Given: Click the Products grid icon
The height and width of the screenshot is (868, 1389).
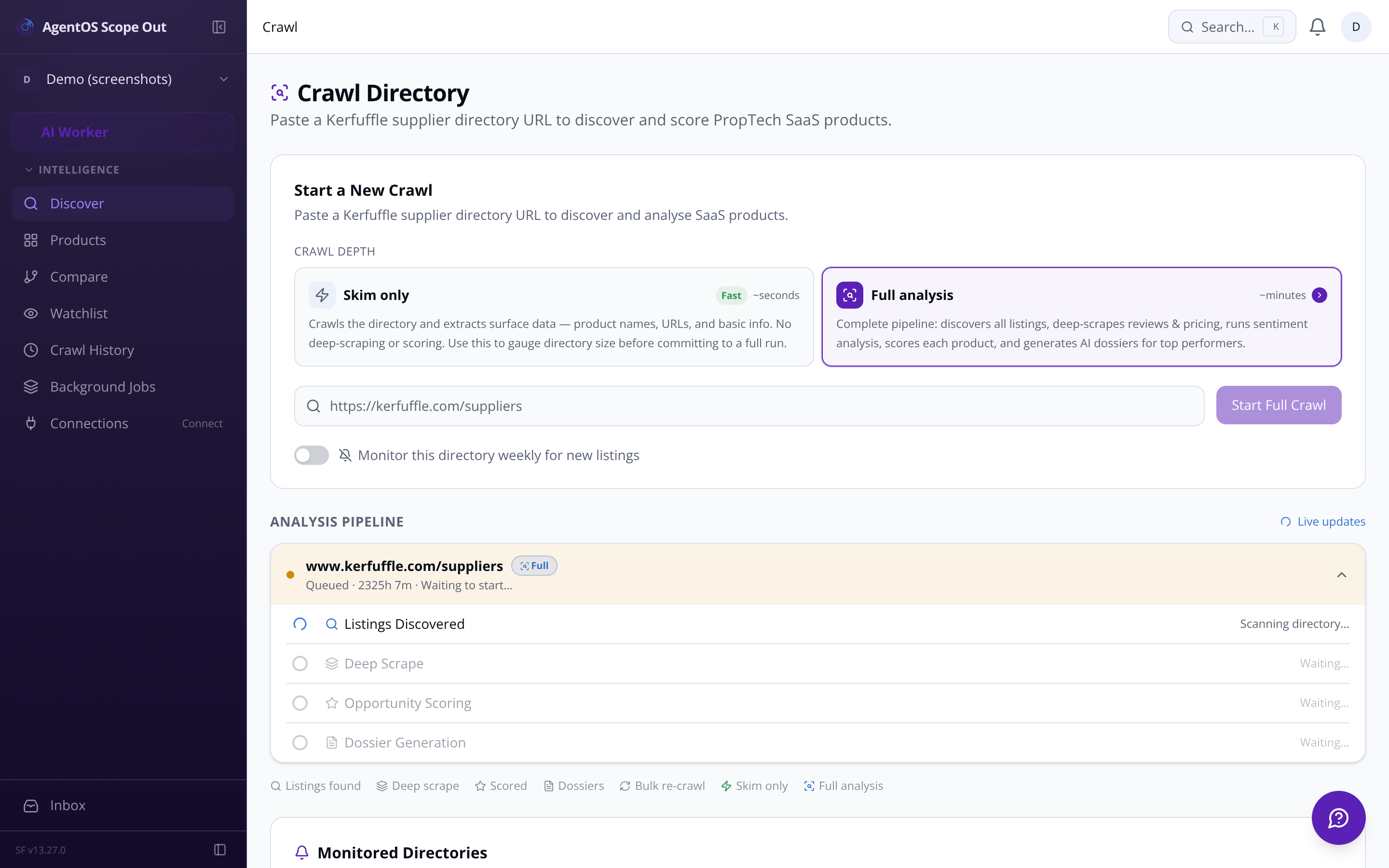Looking at the screenshot, I should 31,240.
